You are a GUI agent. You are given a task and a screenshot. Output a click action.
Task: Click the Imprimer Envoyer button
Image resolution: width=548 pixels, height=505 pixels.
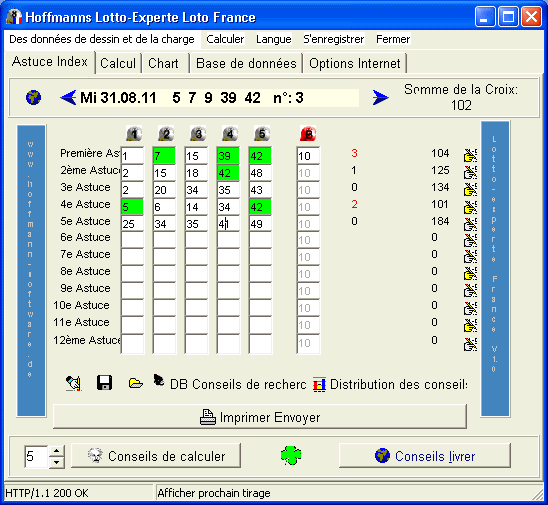(x=260, y=417)
